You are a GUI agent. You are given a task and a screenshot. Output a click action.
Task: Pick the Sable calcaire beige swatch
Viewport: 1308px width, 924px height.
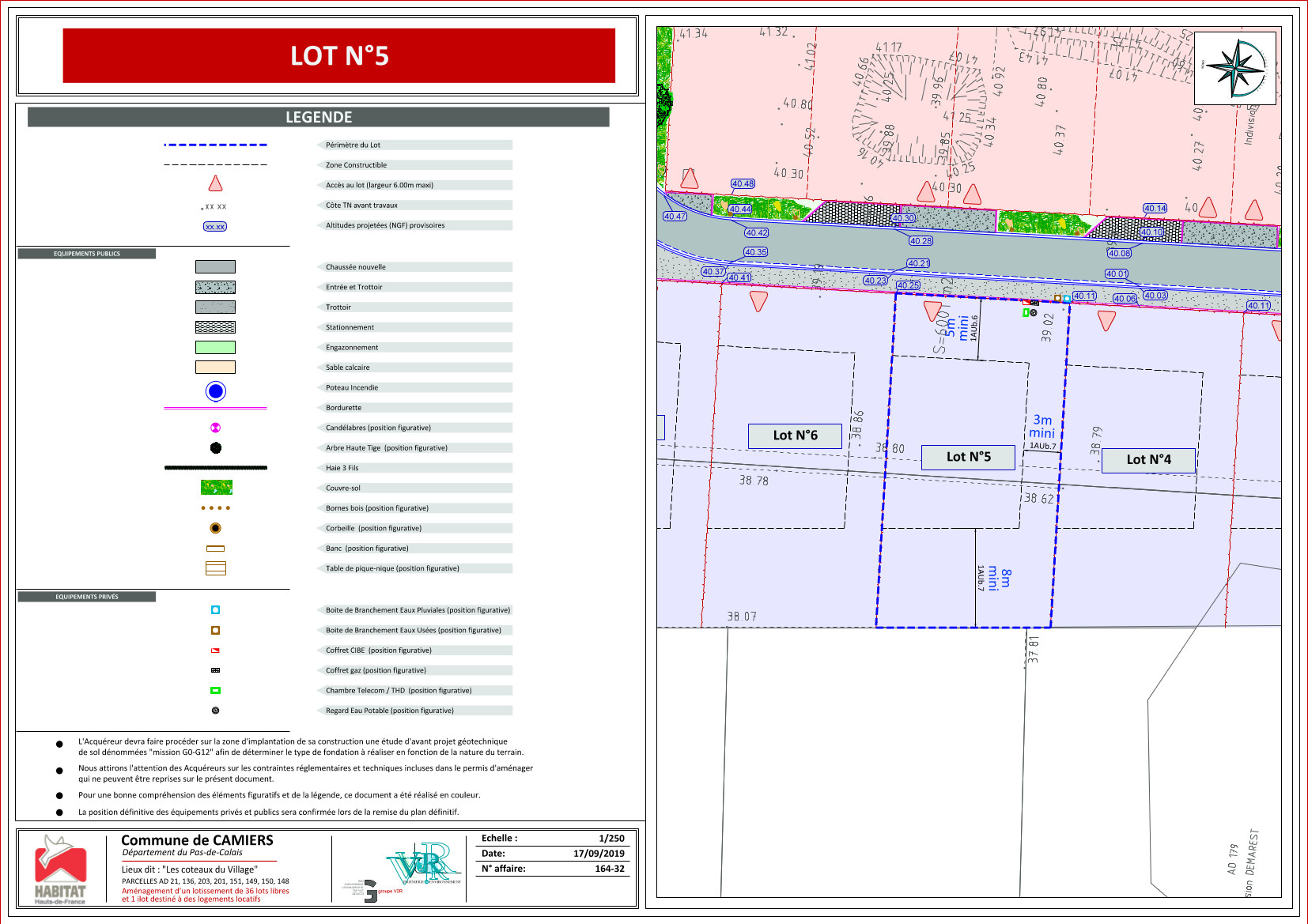click(215, 368)
